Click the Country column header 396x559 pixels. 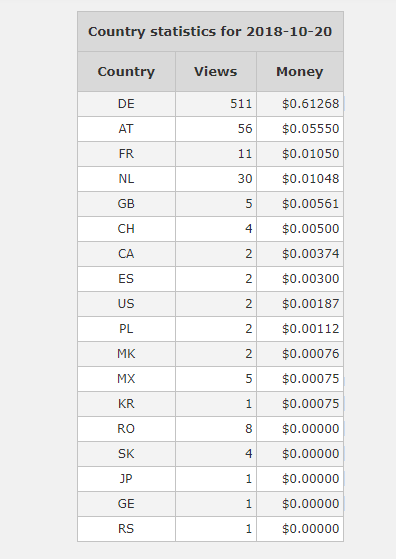click(126, 71)
